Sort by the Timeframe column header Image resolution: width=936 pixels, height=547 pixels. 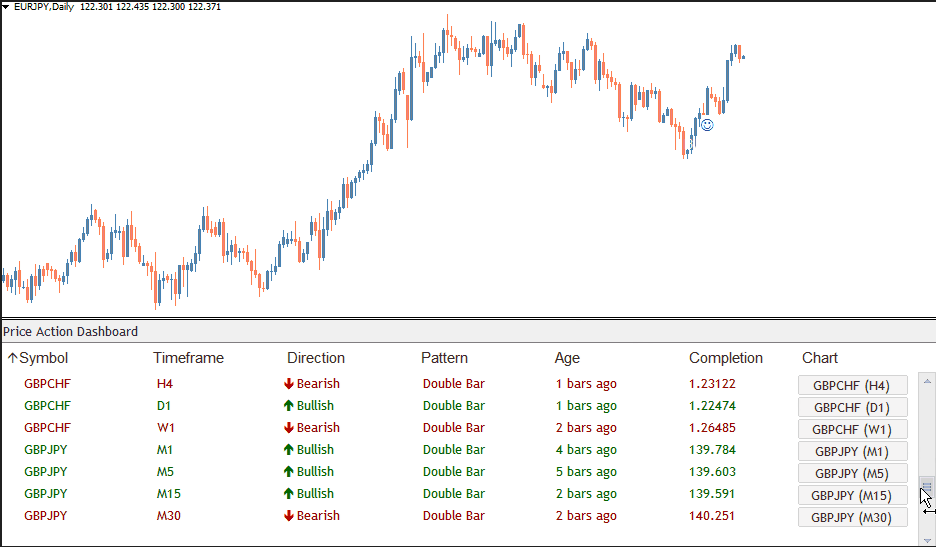(x=189, y=358)
